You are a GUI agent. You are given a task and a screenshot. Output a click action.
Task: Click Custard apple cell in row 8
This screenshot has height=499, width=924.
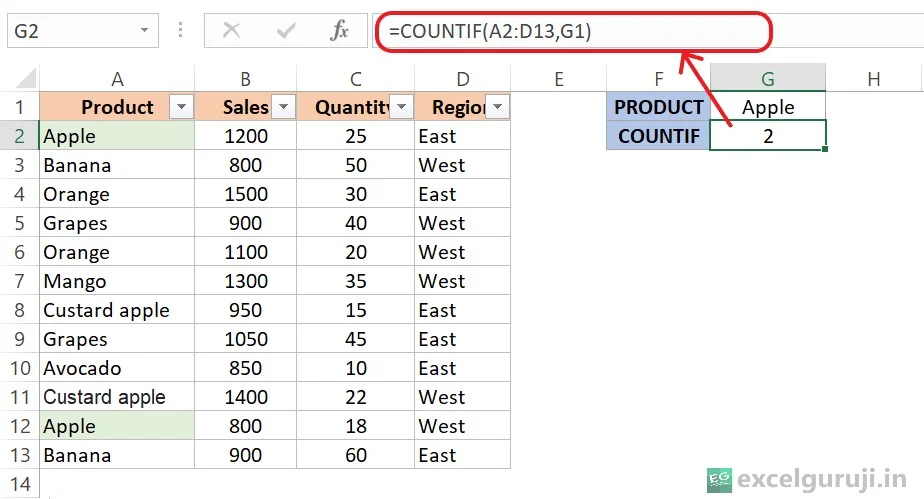(117, 310)
